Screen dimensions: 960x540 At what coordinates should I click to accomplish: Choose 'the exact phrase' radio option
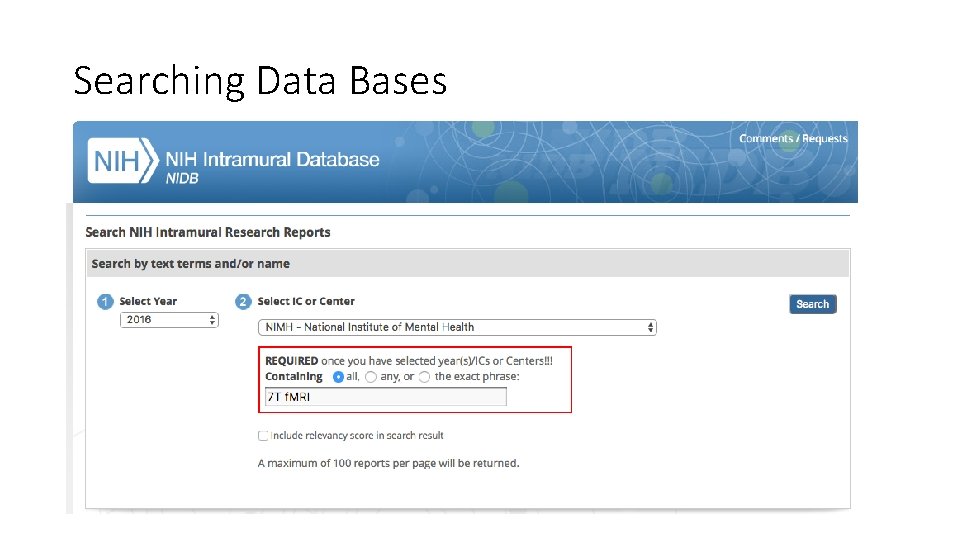pyautogui.click(x=424, y=377)
